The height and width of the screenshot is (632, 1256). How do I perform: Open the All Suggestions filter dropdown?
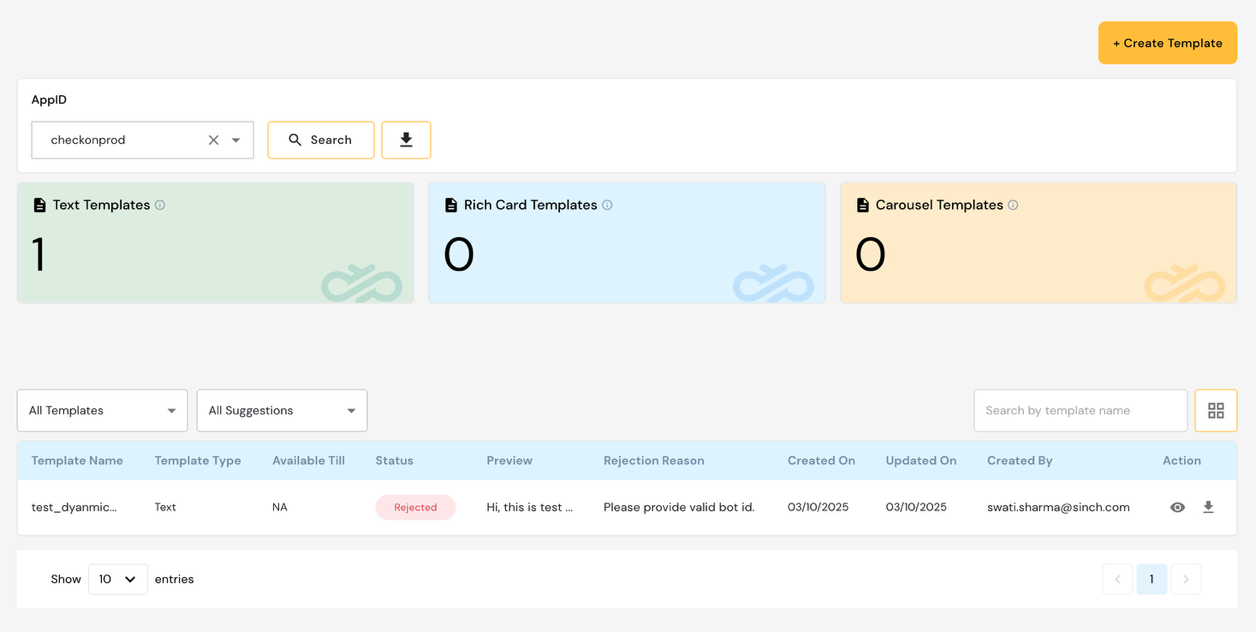point(282,411)
